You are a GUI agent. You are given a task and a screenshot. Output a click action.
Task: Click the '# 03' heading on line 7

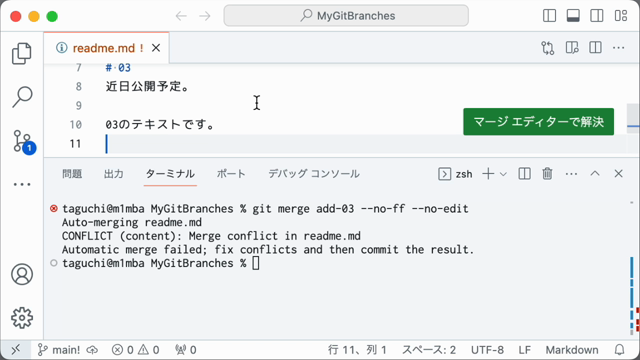coord(118,68)
